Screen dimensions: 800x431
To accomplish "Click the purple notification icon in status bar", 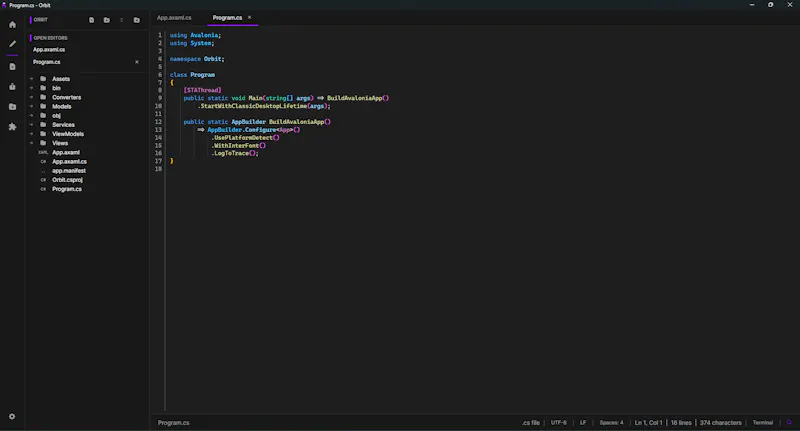I will coord(789,422).
